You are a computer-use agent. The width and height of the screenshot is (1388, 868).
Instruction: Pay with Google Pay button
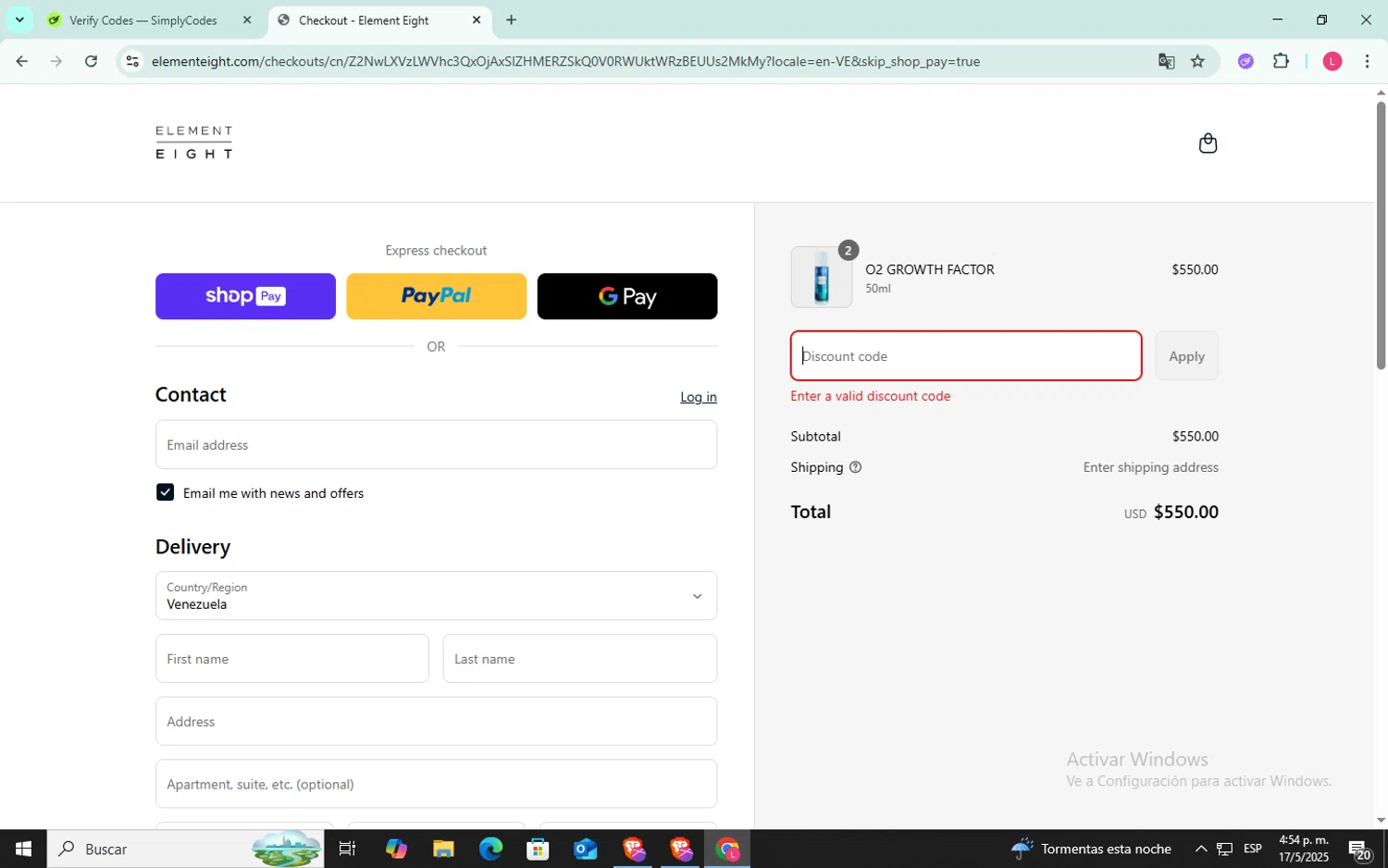pos(627,296)
